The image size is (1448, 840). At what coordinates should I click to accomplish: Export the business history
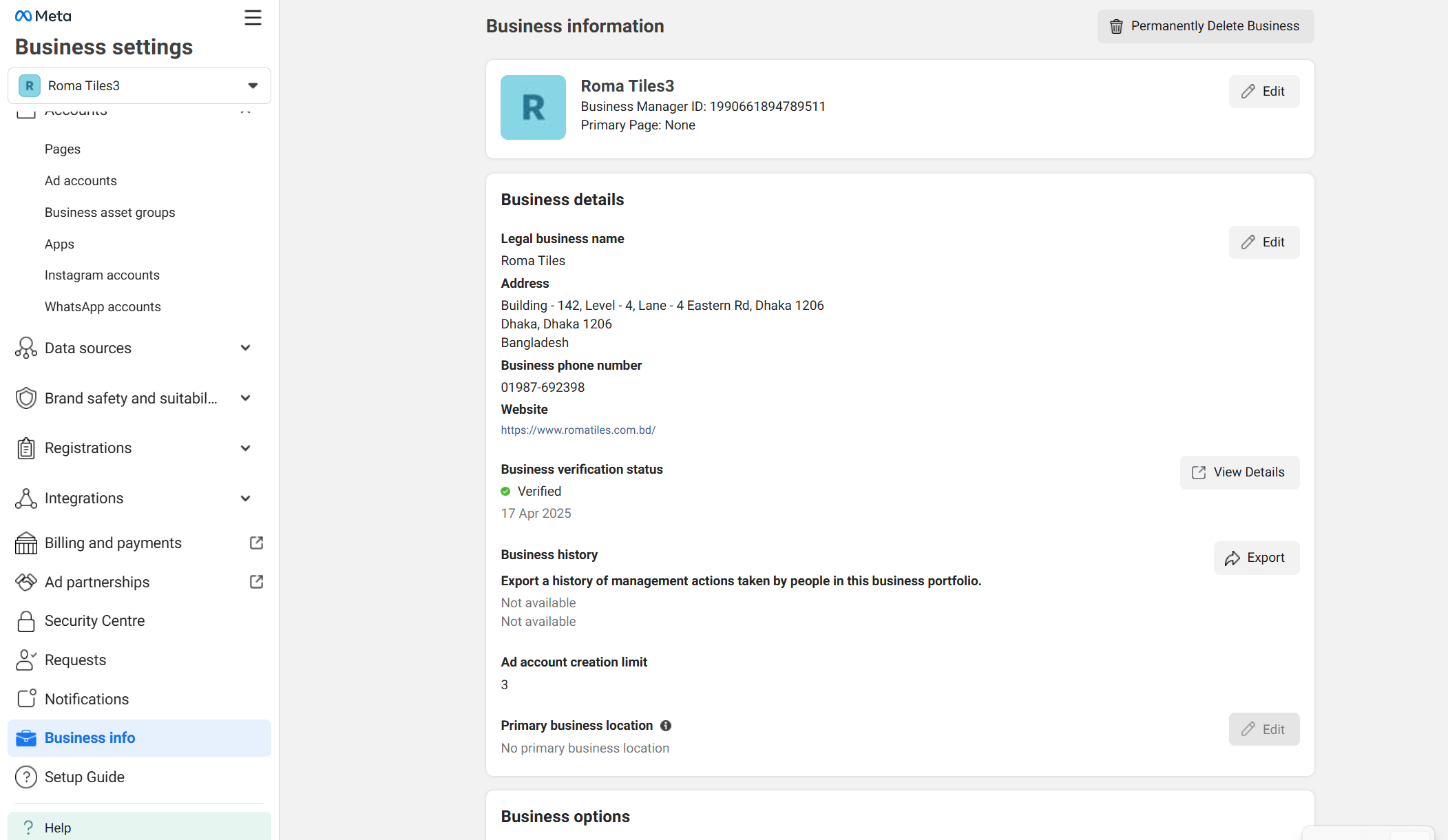click(1257, 558)
